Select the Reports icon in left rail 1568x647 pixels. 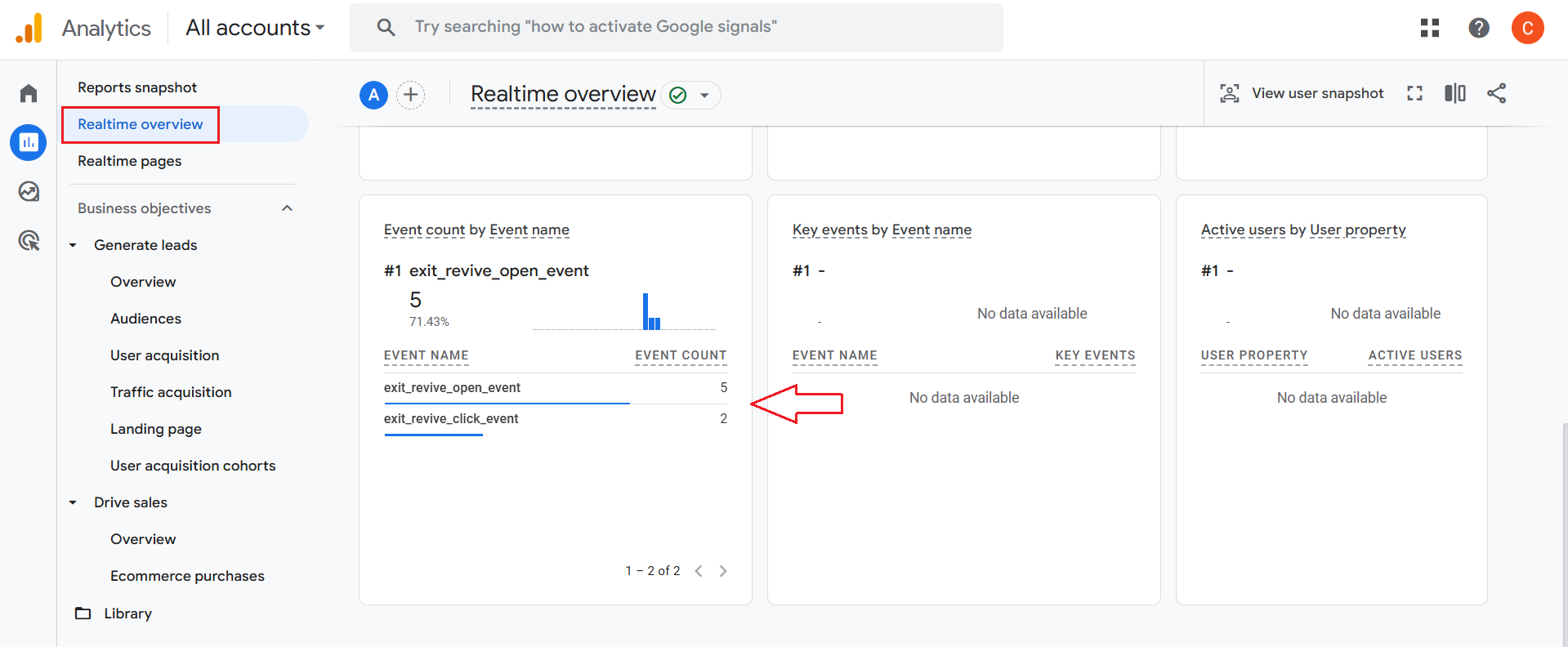tap(29, 142)
